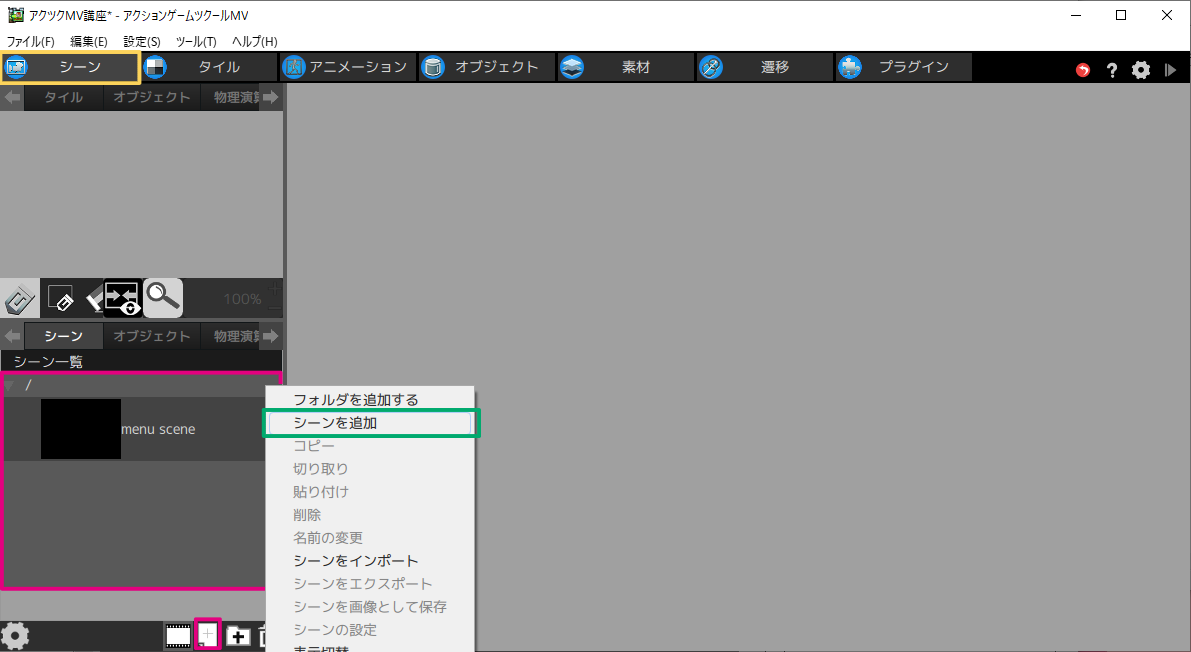
Task: Open settings gear in top-right toolbar
Action: click(1141, 70)
